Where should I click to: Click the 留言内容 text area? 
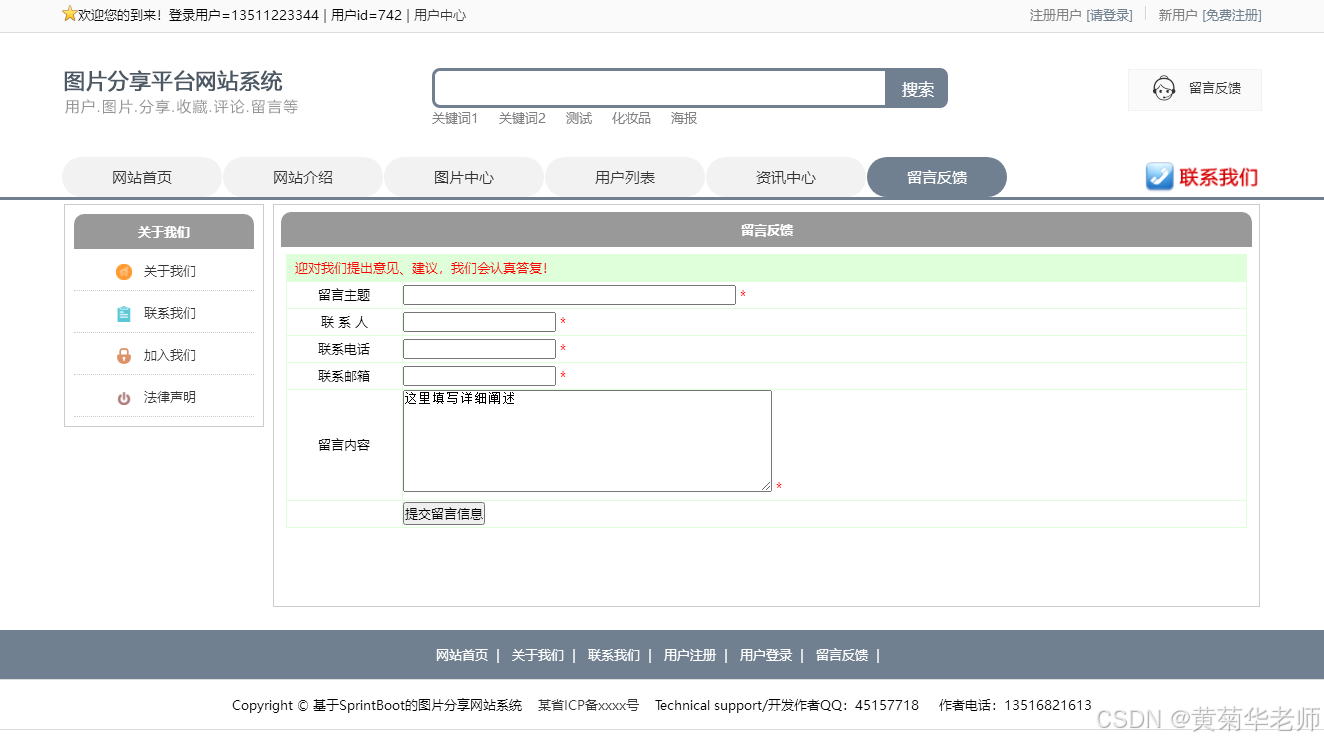pos(586,440)
